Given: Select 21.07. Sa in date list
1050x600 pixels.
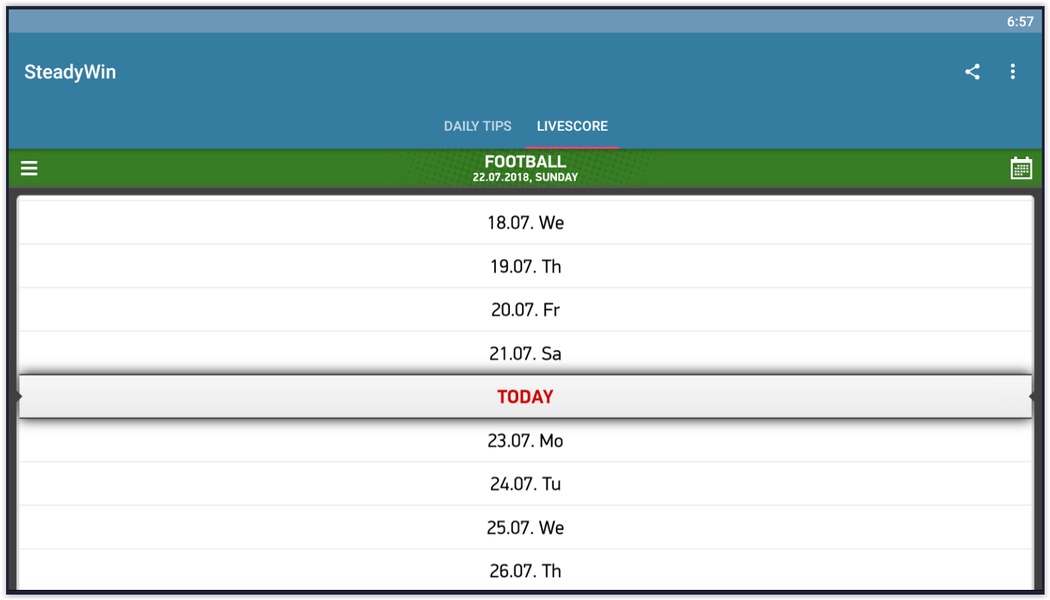Looking at the screenshot, I should (x=526, y=353).
